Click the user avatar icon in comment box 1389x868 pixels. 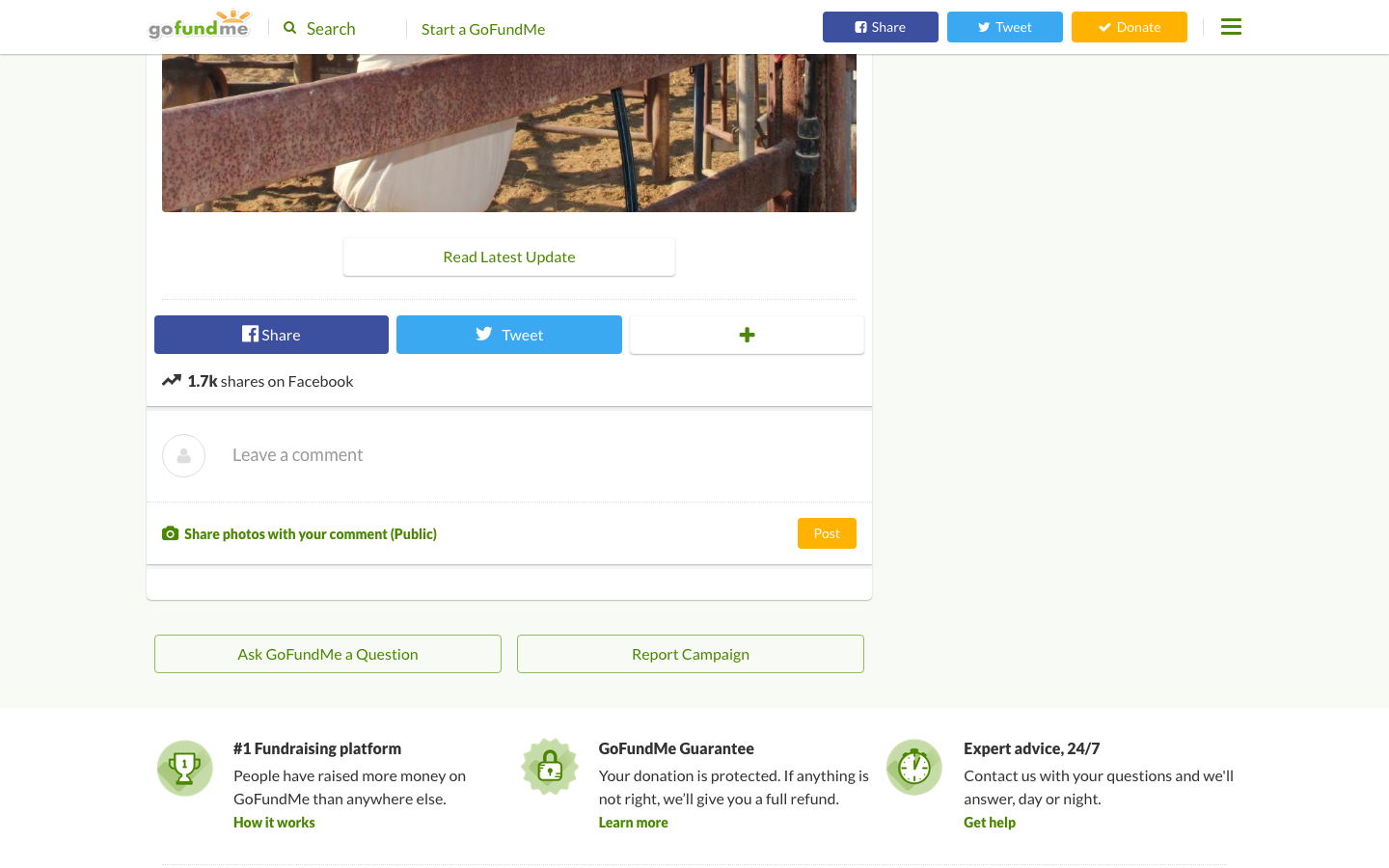point(183,456)
